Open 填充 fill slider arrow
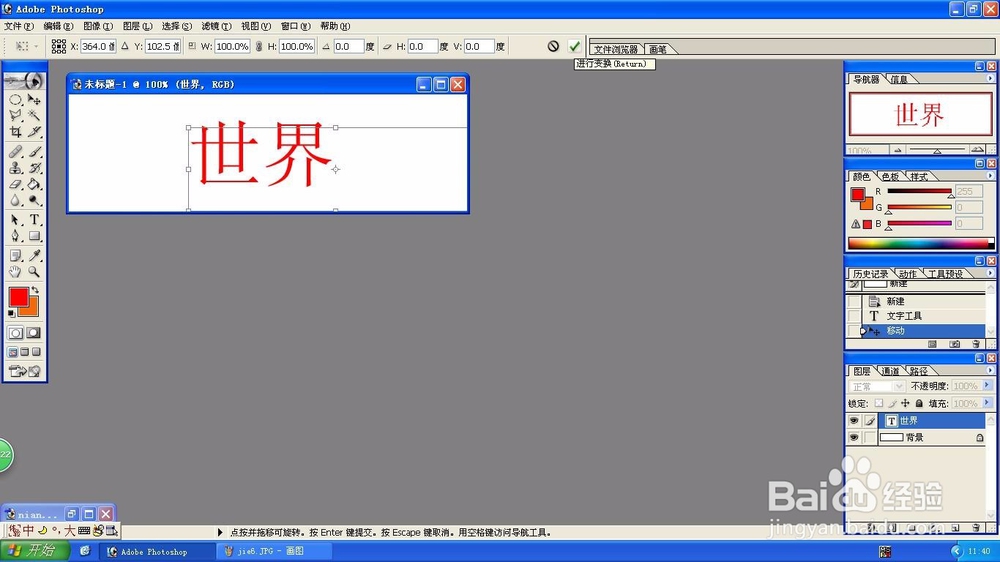This screenshot has height=562, width=1000. coord(987,403)
